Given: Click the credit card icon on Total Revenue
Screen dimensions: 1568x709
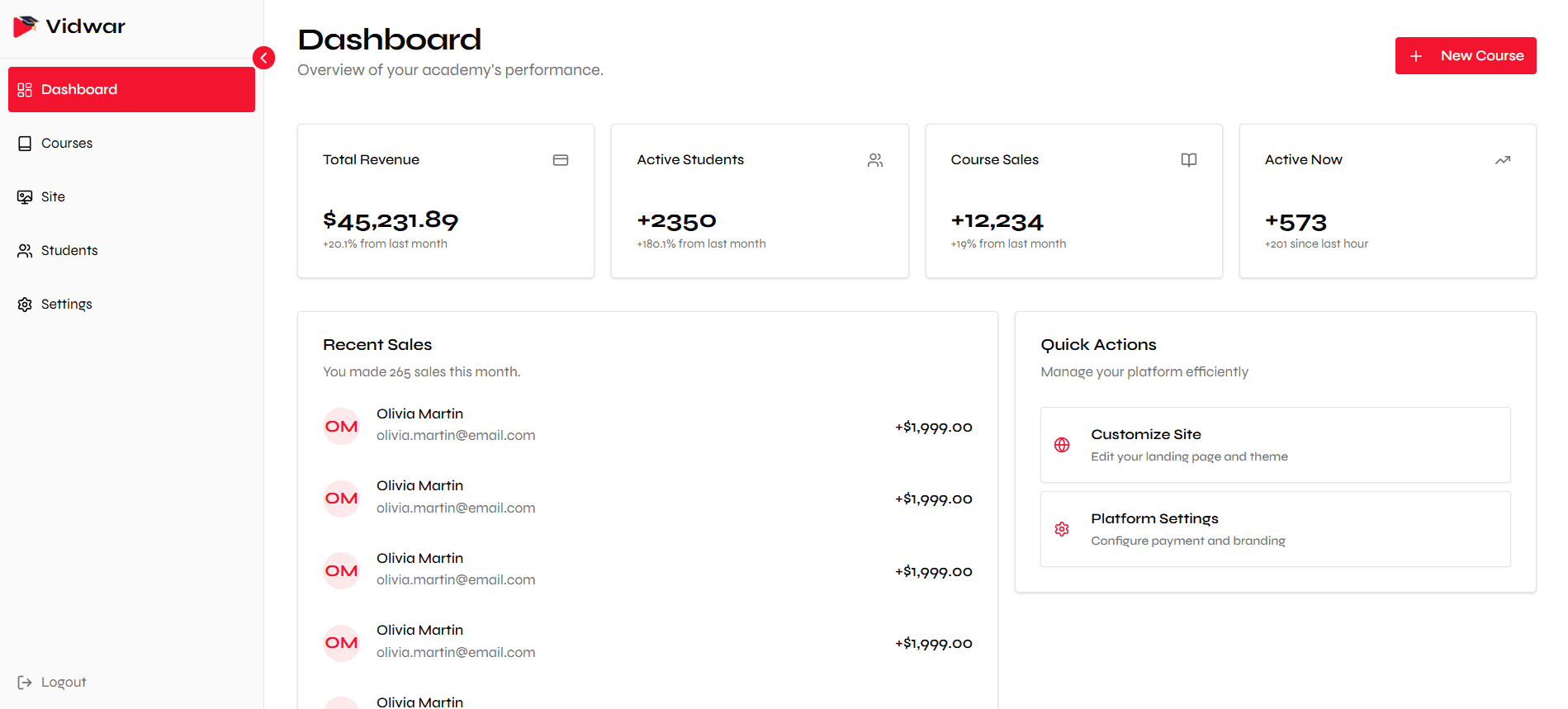Looking at the screenshot, I should click(x=561, y=160).
